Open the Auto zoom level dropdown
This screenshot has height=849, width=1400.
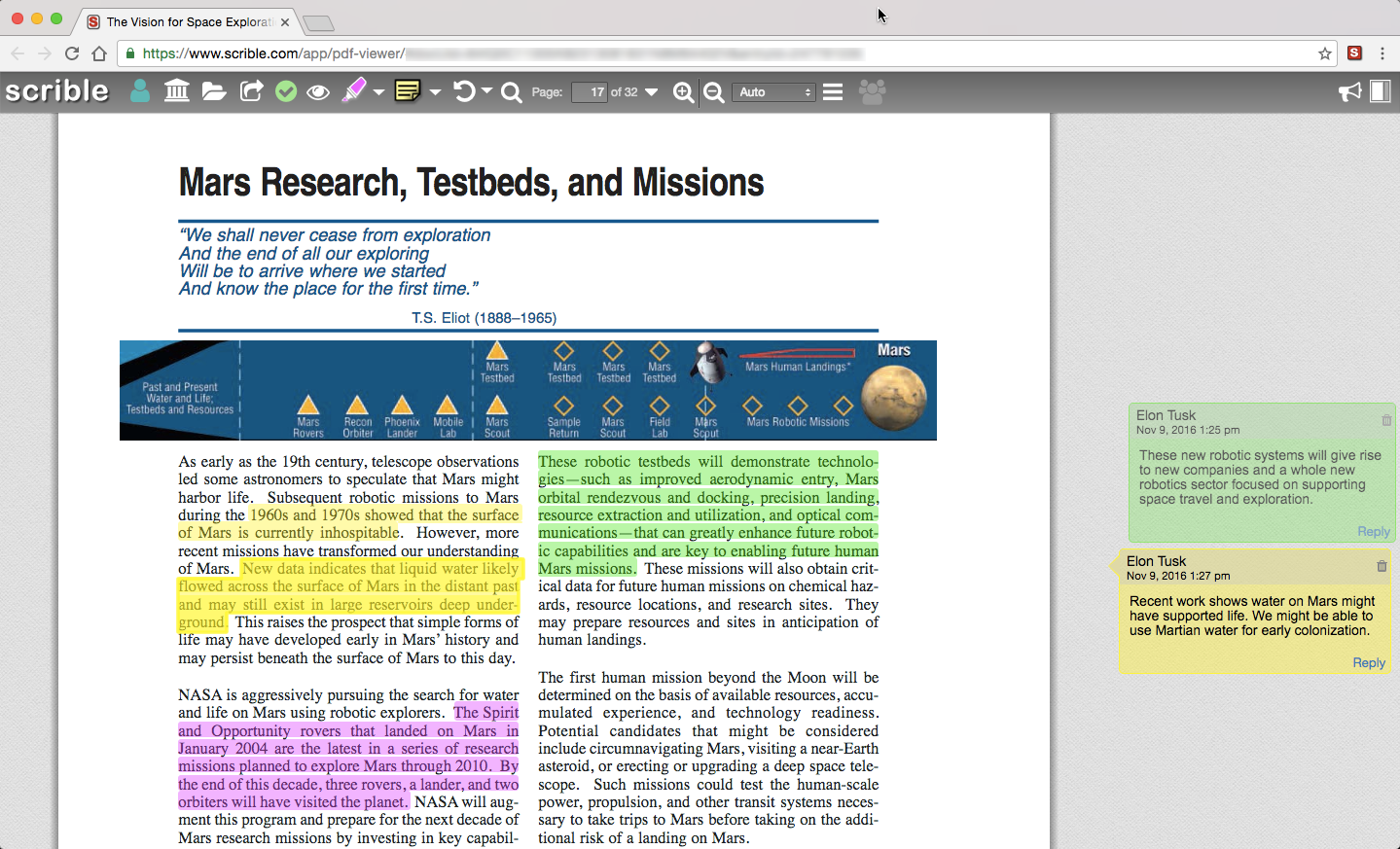[773, 92]
